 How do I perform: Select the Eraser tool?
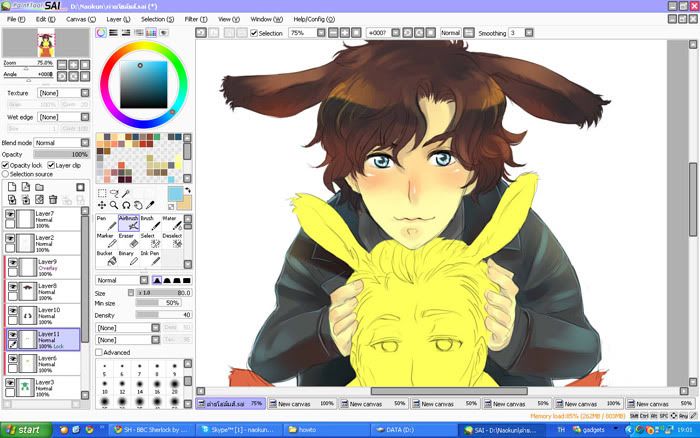click(x=126, y=244)
